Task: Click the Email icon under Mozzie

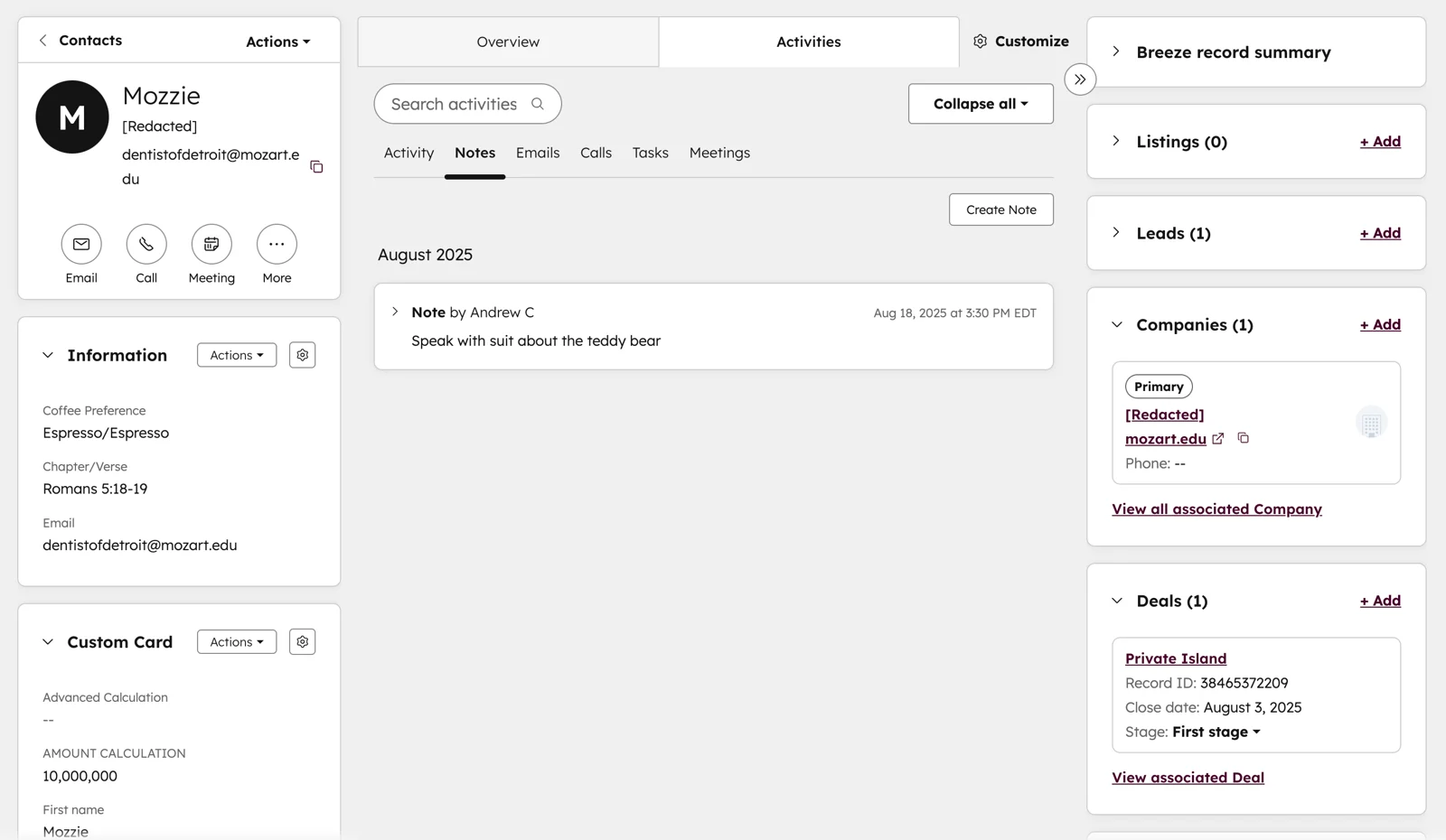Action: tap(81, 244)
